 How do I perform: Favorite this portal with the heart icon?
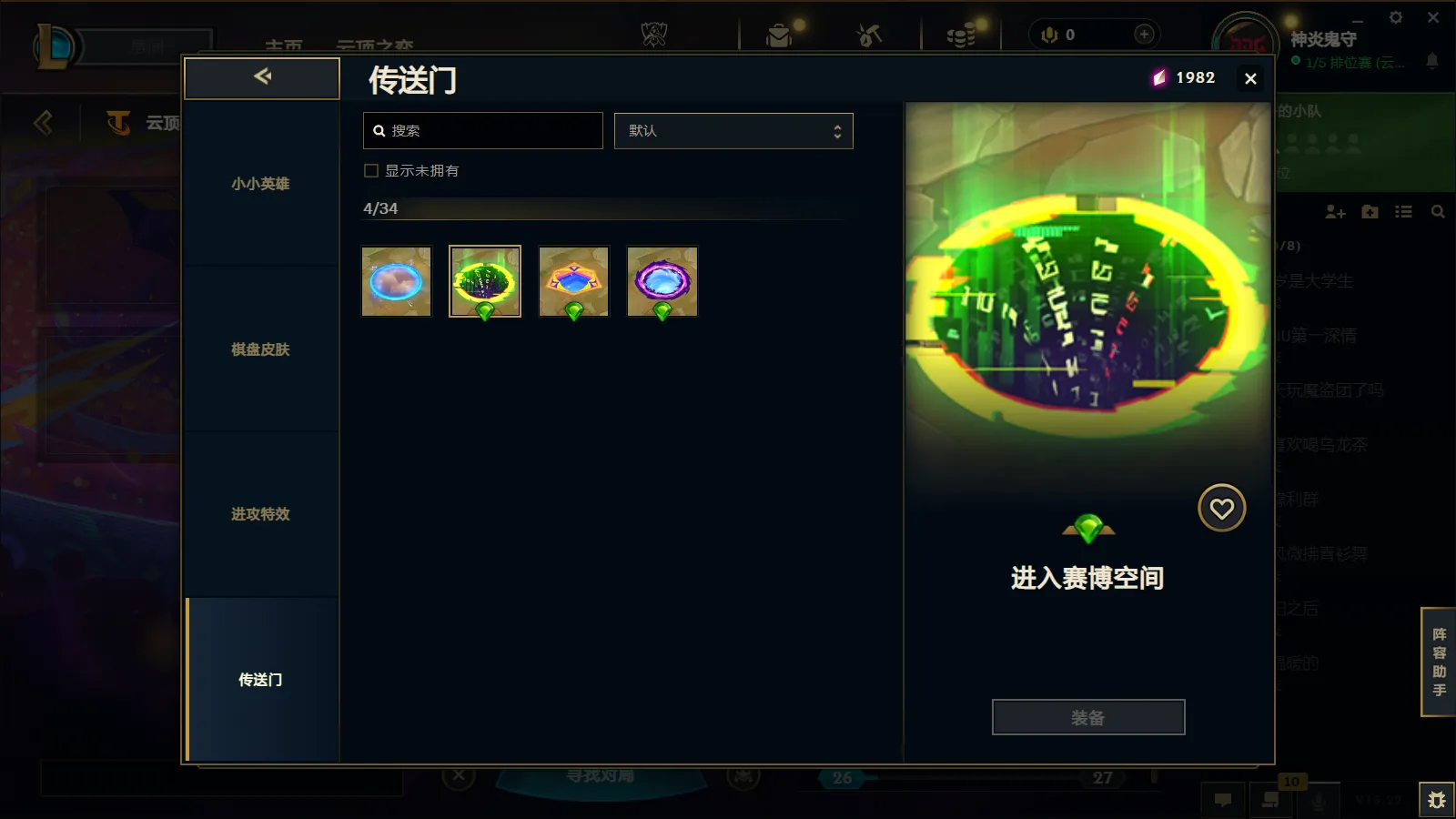1221,508
